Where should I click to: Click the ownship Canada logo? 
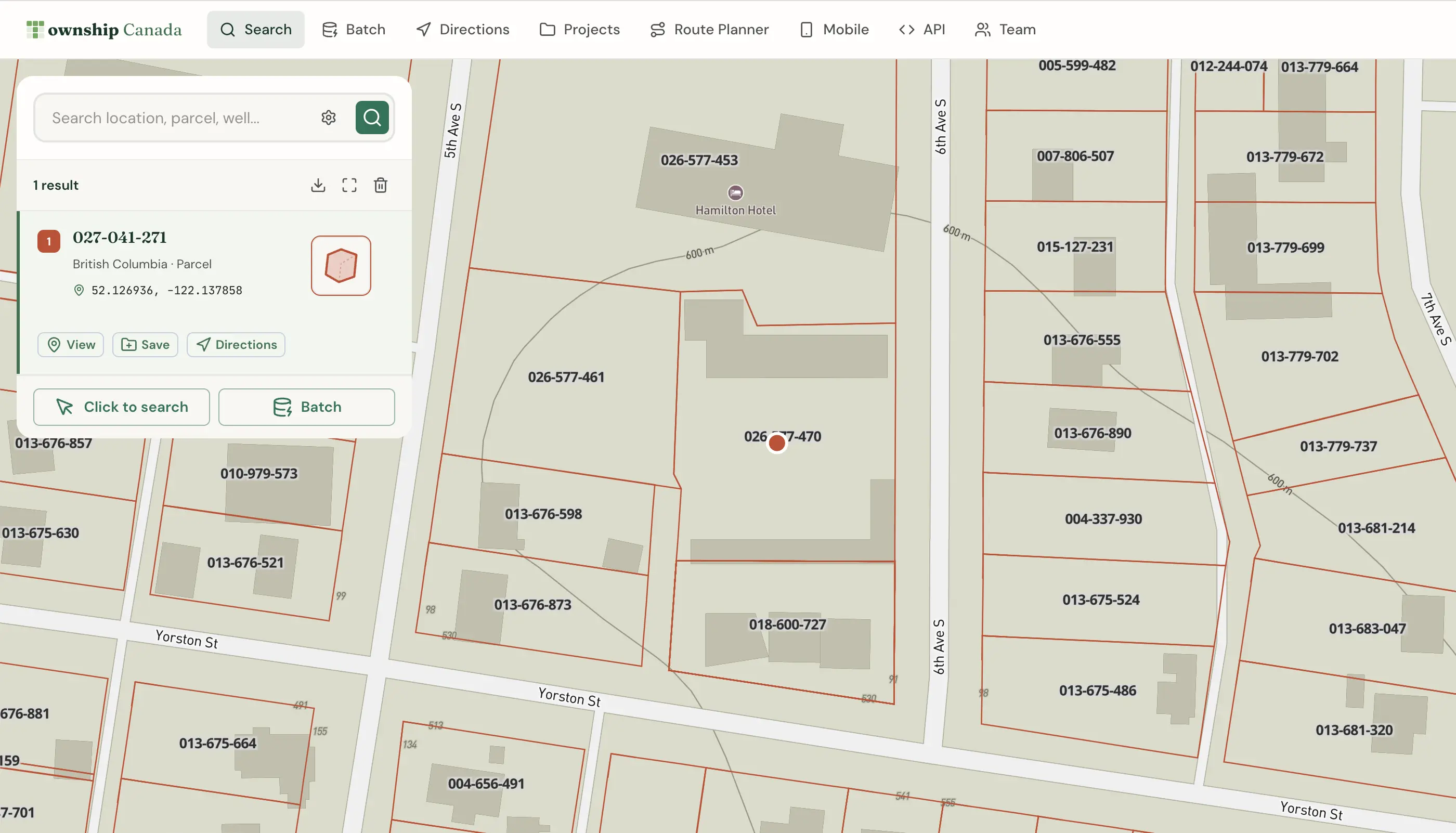point(104,29)
